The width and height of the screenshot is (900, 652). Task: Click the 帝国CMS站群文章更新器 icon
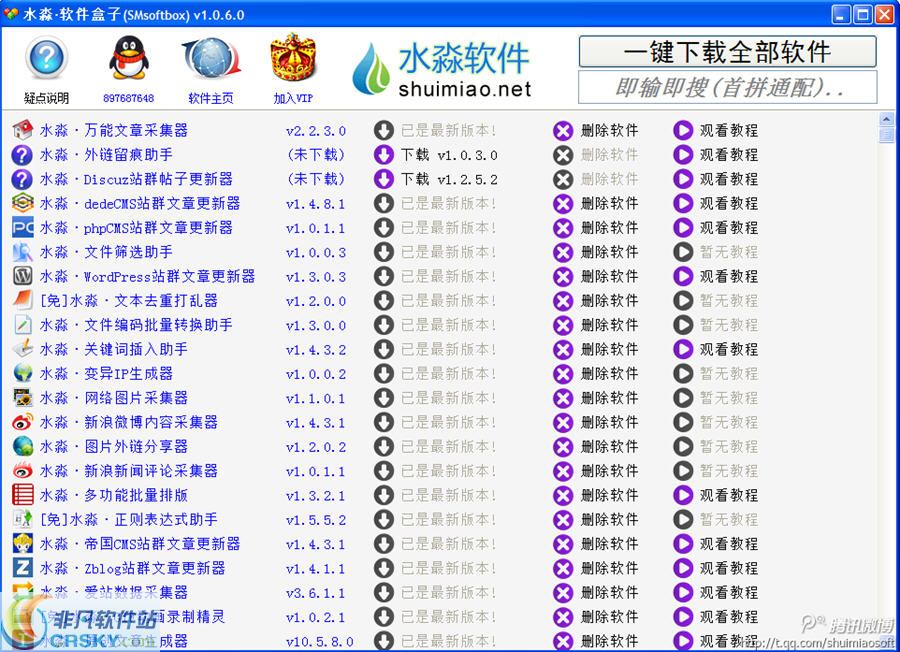pyautogui.click(x=22, y=544)
